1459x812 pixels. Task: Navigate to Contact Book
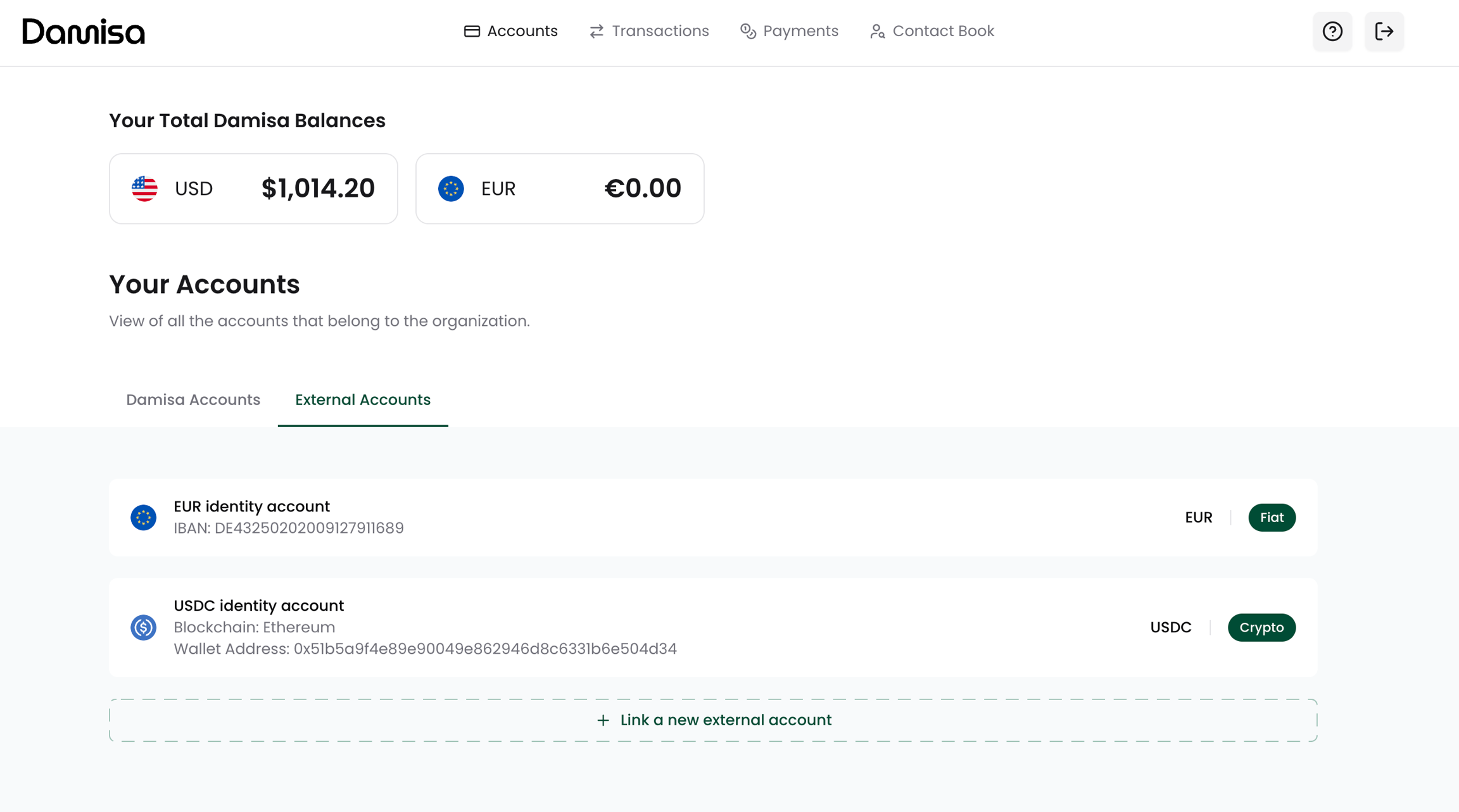(932, 31)
